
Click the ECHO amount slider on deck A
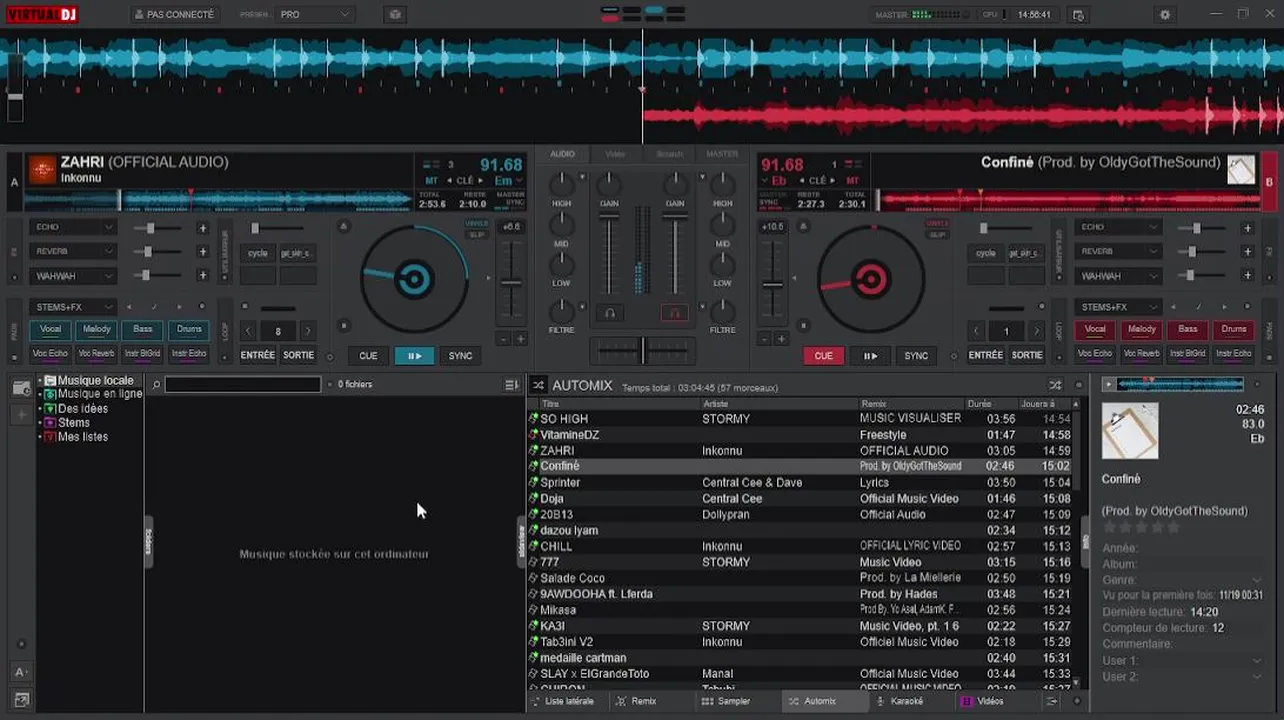coord(155,228)
